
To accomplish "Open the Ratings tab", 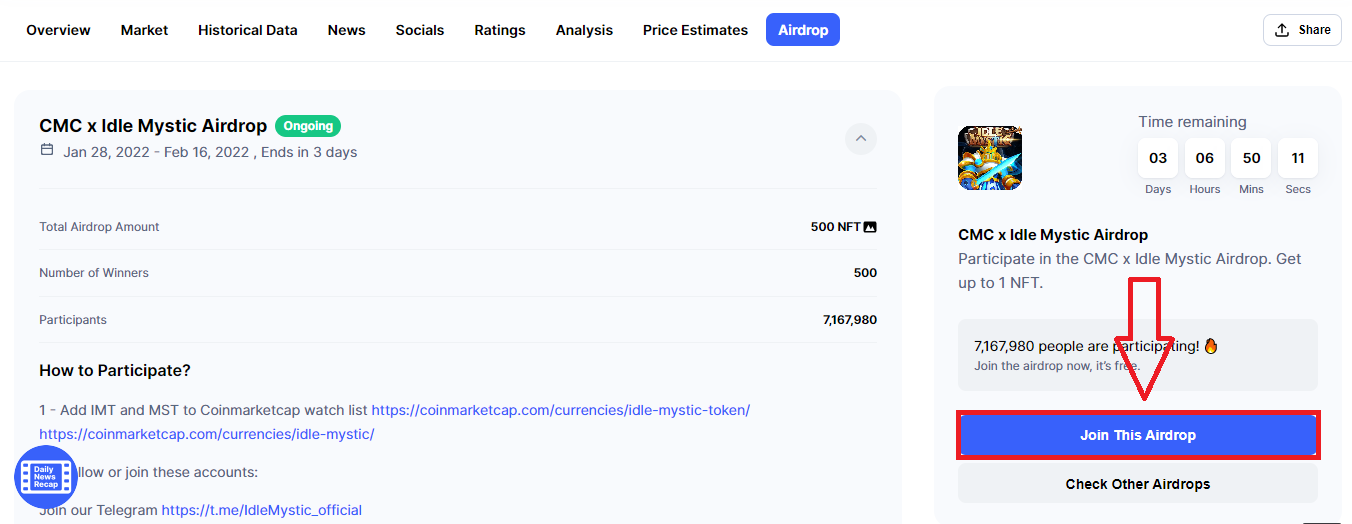I will pyautogui.click(x=500, y=30).
